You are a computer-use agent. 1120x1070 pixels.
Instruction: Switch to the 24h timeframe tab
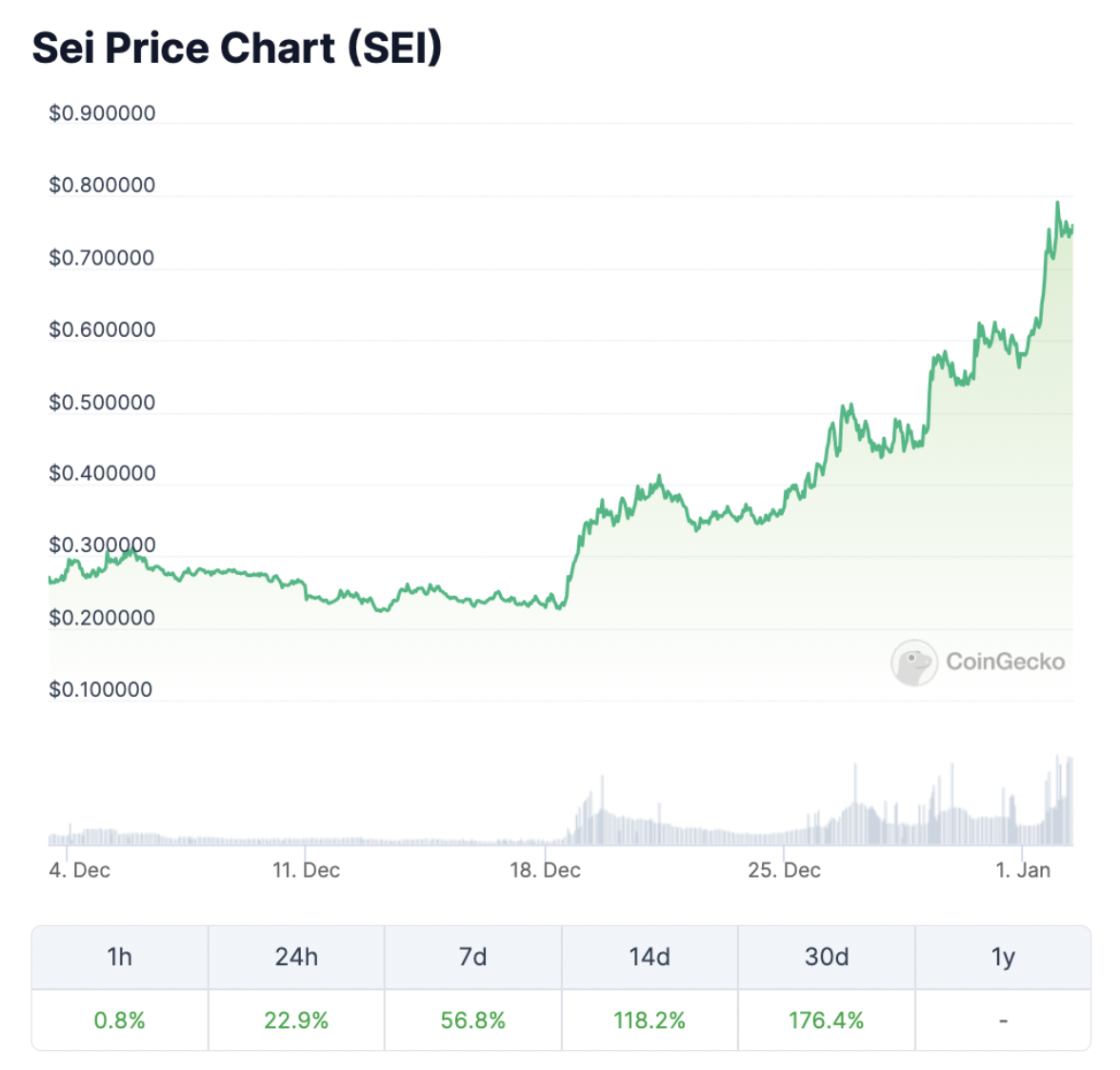pos(296,957)
